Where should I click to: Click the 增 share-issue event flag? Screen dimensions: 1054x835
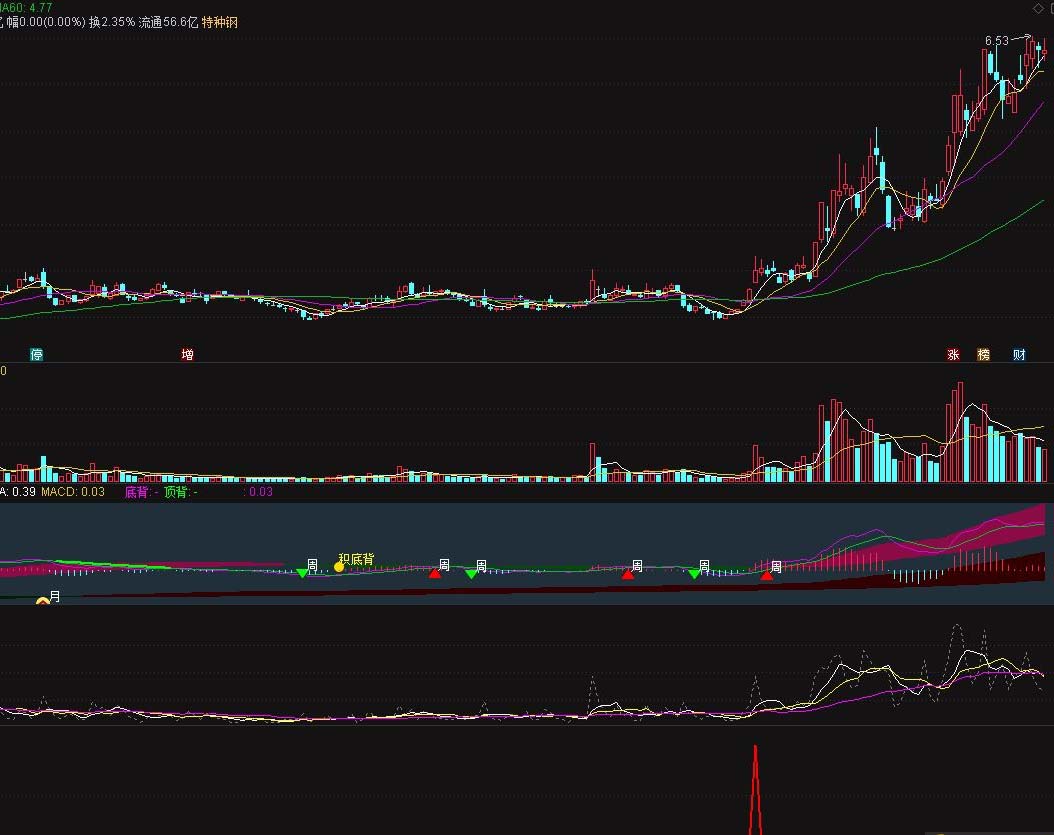coord(186,354)
